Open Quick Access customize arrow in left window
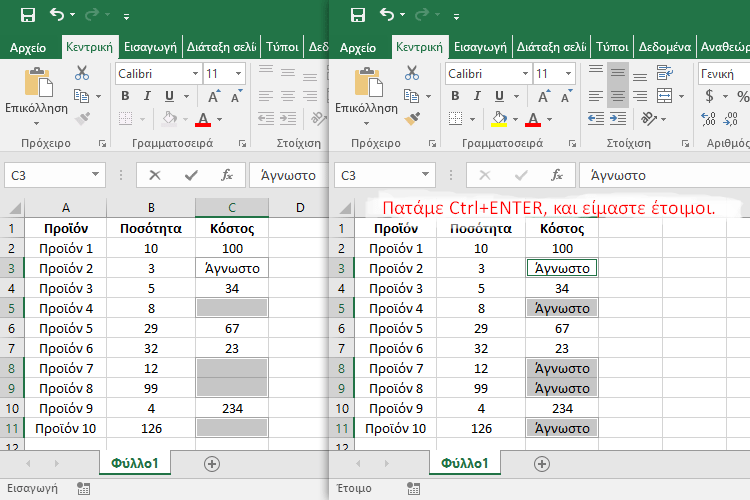Screen dimensions: 750x500 point(126,17)
